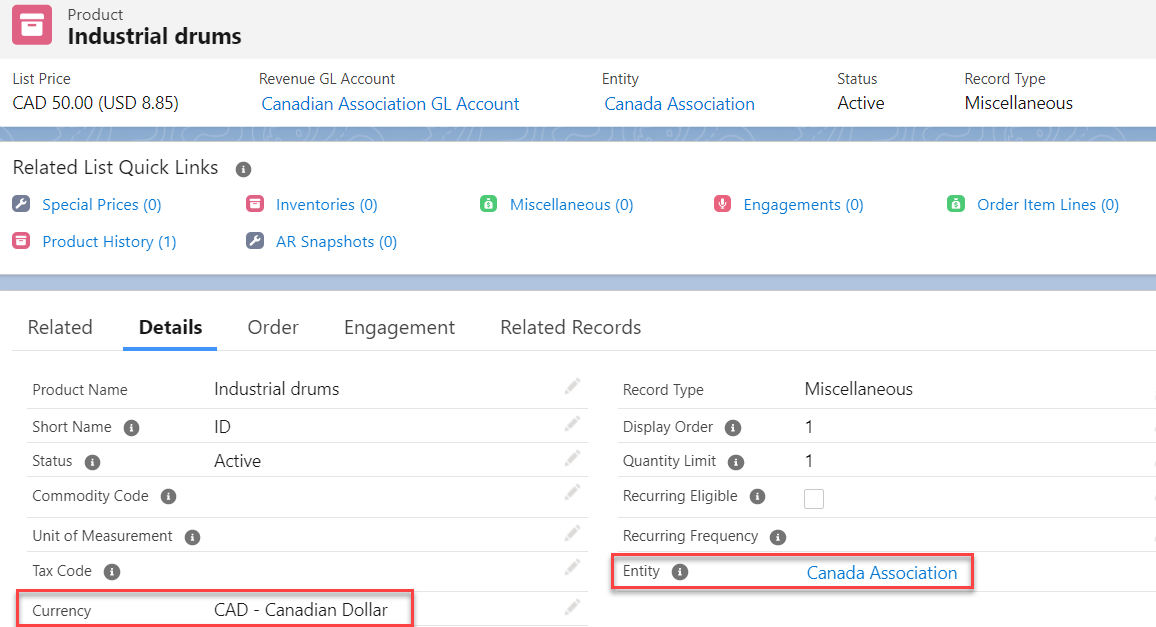Click edit pencil next to Currency field
Viewport: 1156px width, 627px height.
click(x=572, y=606)
